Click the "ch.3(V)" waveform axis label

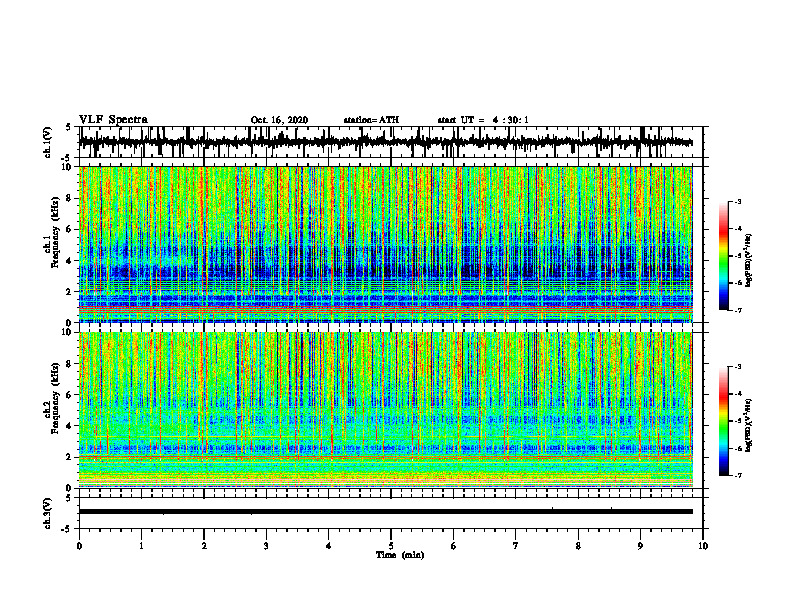click(48, 514)
